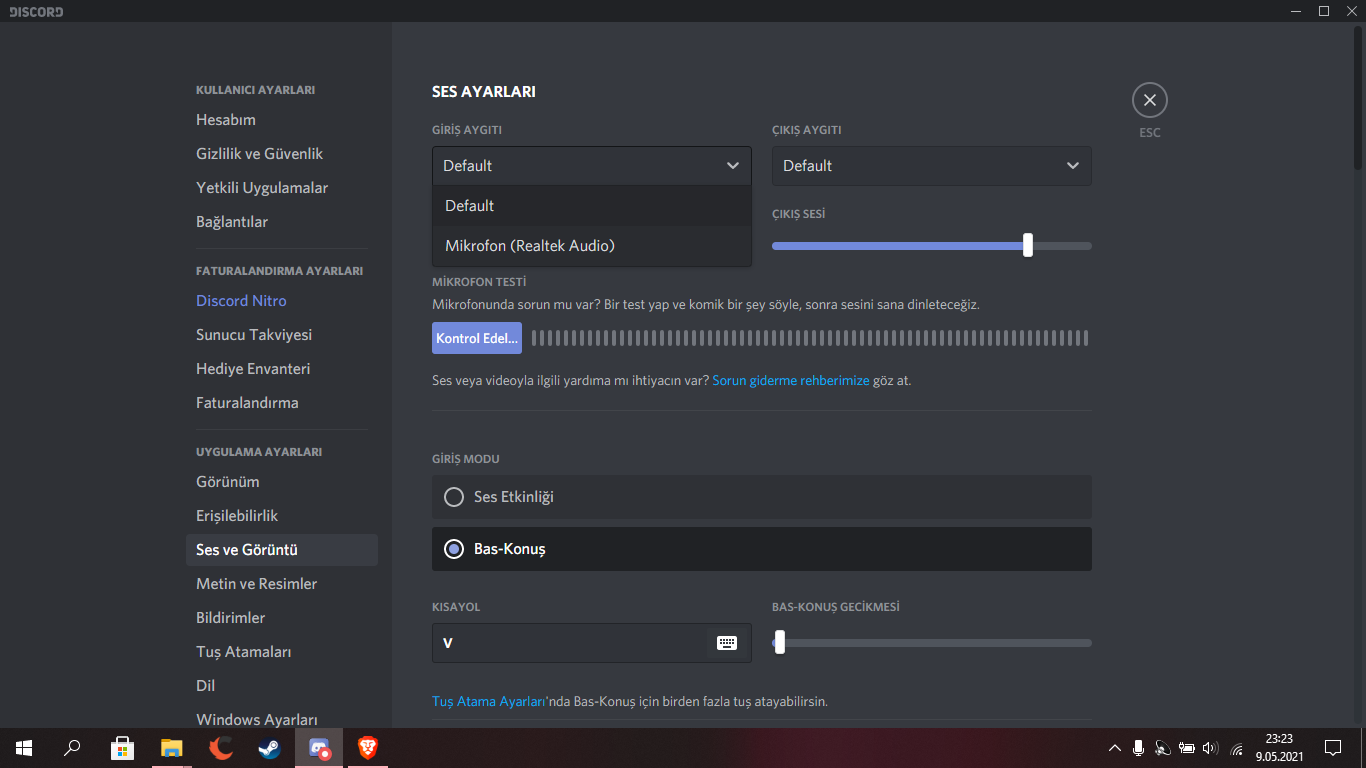Open the orange crescent app on the taskbar
The image size is (1366, 768).
(x=221, y=748)
